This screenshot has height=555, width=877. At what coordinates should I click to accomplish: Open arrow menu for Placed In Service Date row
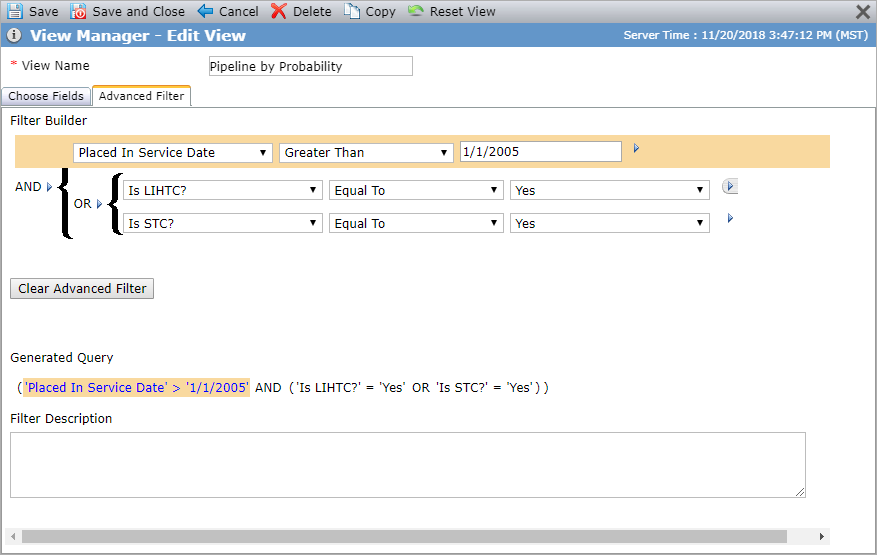click(x=636, y=148)
